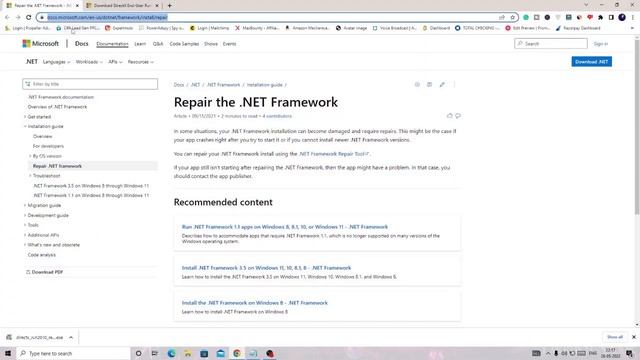Open the Windows Start menu
640x360 pixels.
(8, 353)
